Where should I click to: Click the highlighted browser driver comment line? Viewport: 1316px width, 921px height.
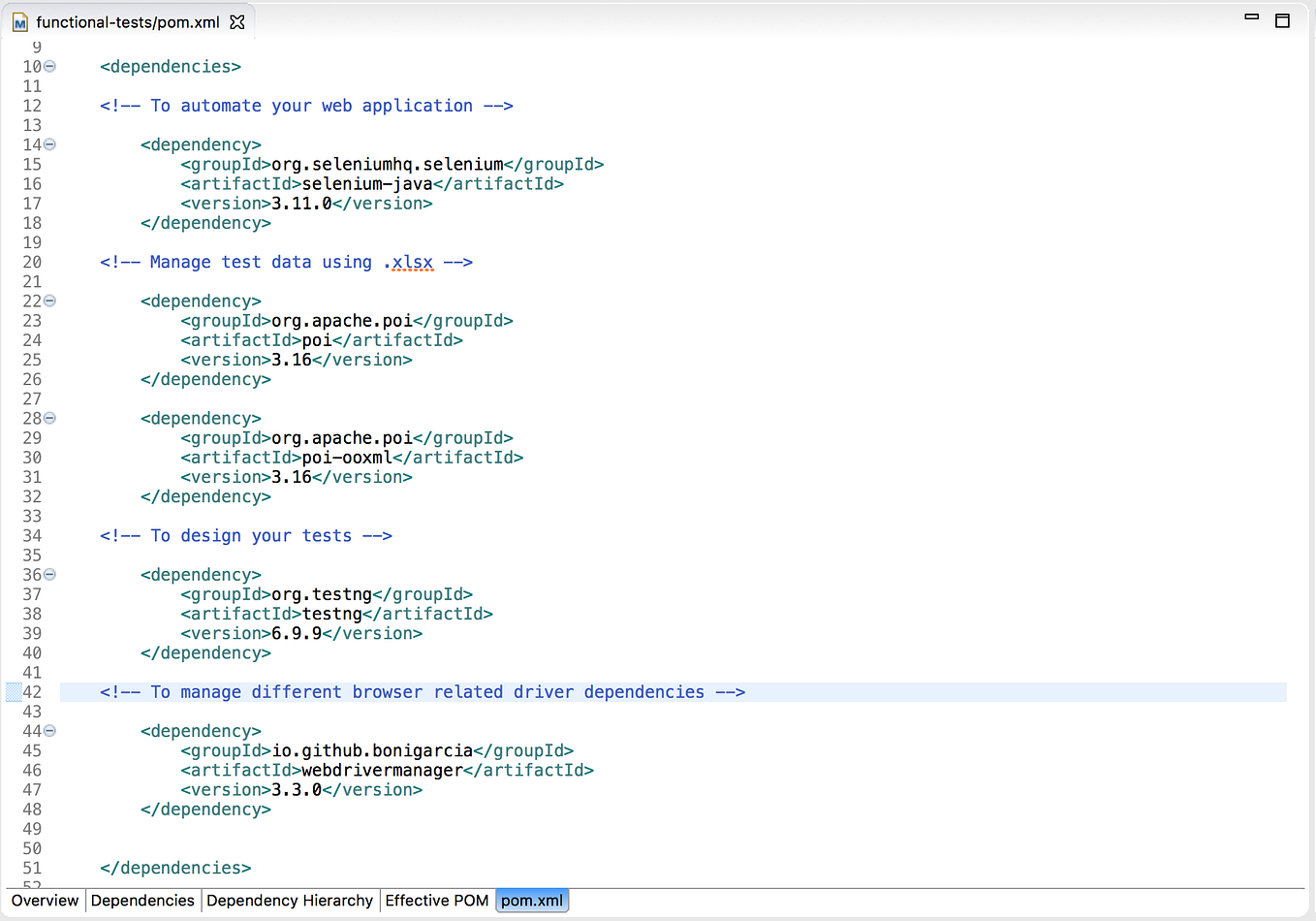[422, 691]
